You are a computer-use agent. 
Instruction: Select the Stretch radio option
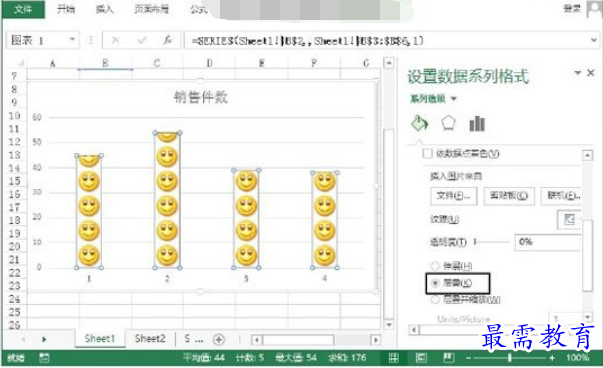click(435, 266)
